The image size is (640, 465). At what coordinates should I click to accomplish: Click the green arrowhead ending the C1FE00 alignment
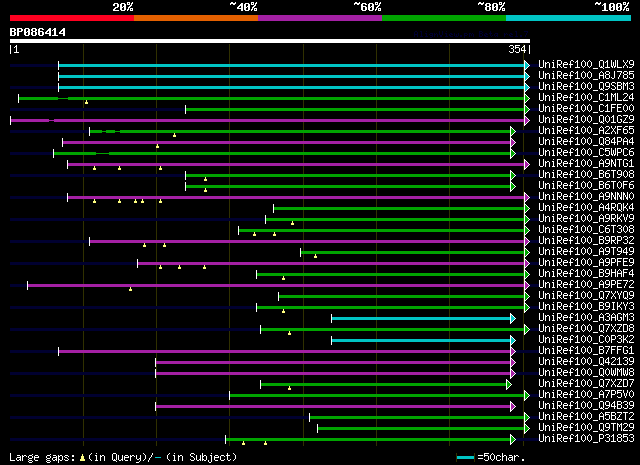[527, 109]
